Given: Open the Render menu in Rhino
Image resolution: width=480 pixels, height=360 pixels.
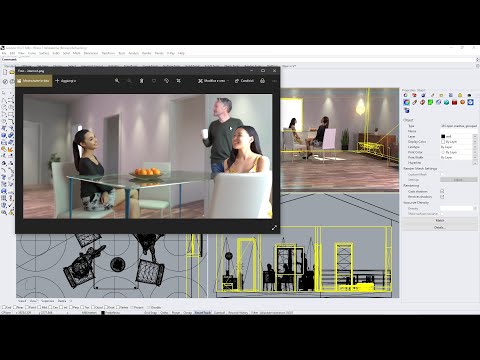Looking at the screenshot, I should click(147, 53).
